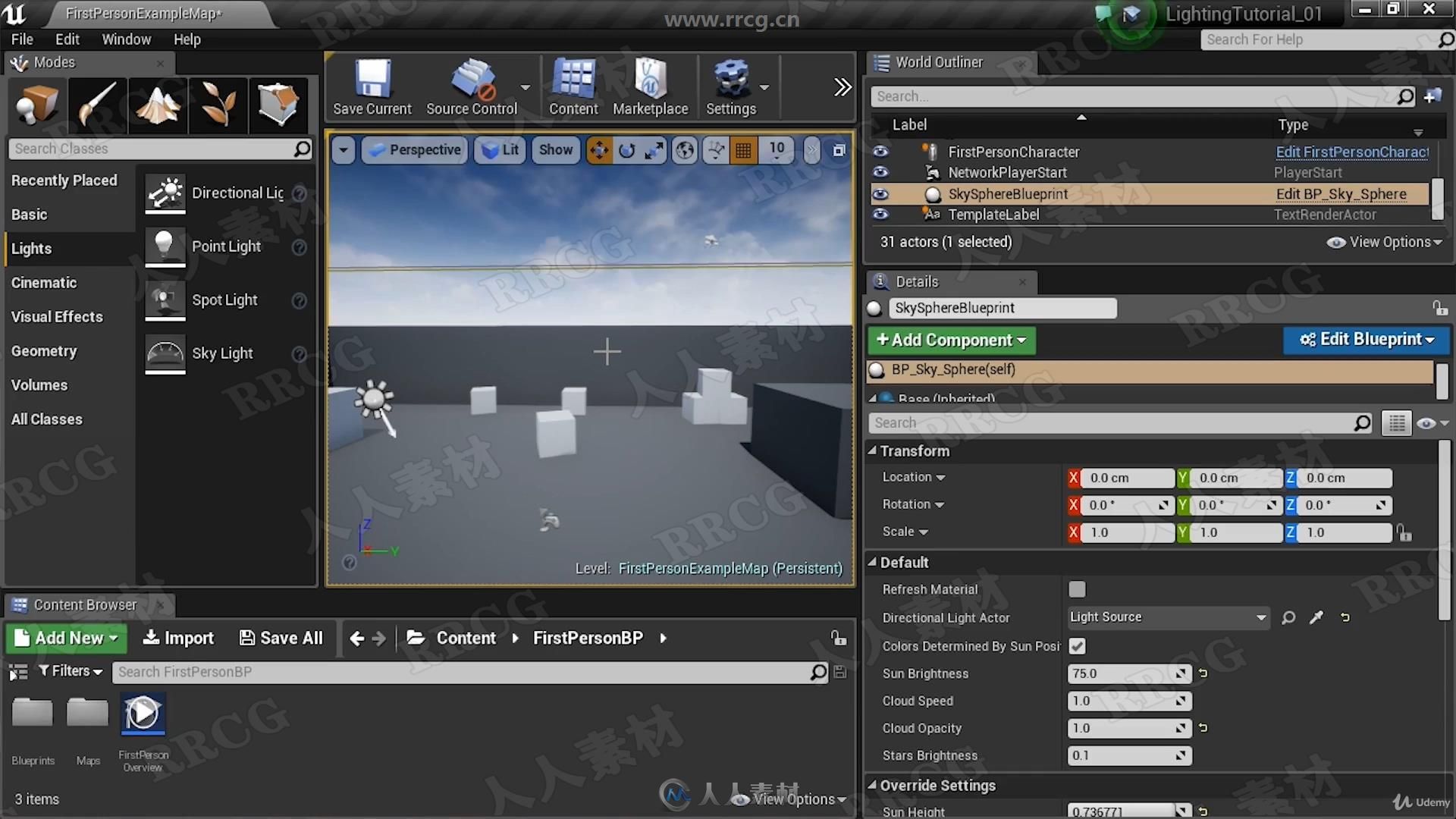
Task: Click the Save All button
Action: [x=281, y=639]
